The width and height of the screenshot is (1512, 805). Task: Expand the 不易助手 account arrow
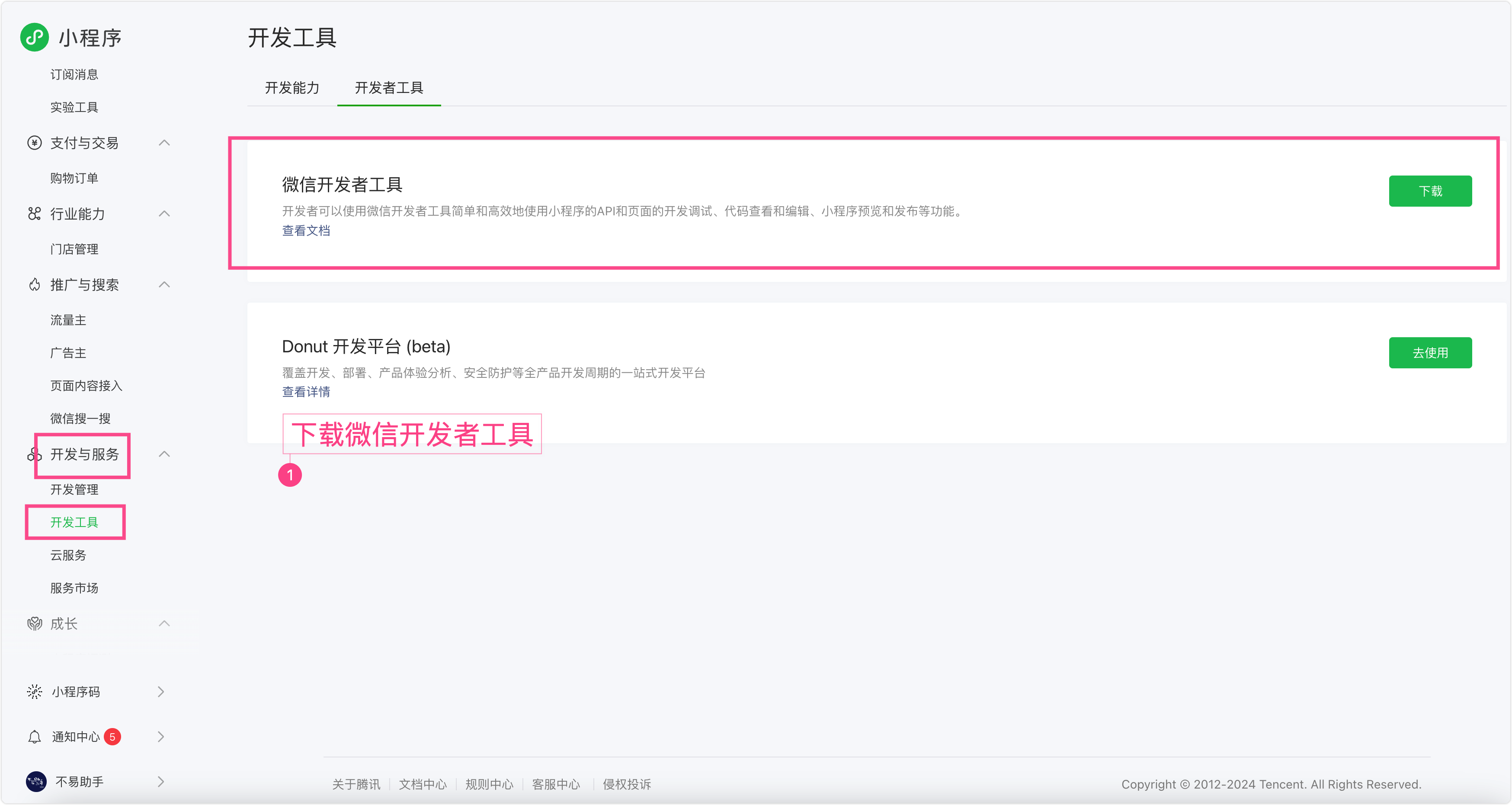[x=161, y=782]
